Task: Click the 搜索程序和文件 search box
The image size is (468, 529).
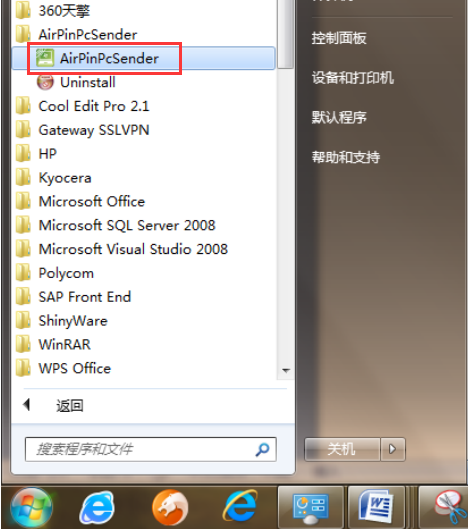Action: (x=150, y=449)
